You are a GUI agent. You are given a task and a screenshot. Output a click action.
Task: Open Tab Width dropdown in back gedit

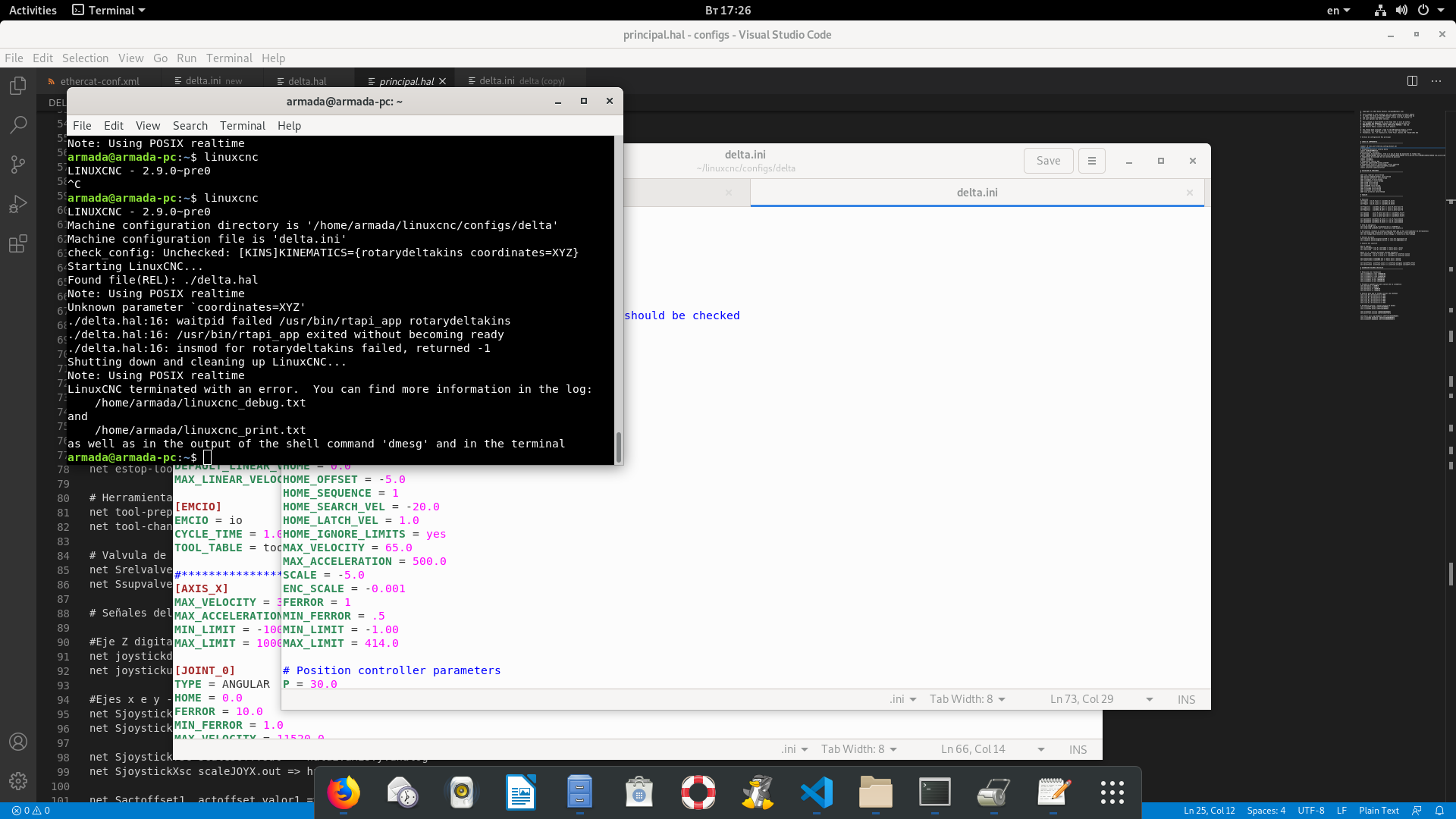pos(859,749)
